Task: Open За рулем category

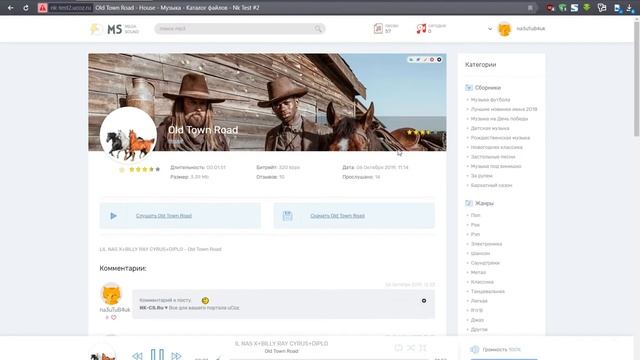Action: tap(482, 176)
